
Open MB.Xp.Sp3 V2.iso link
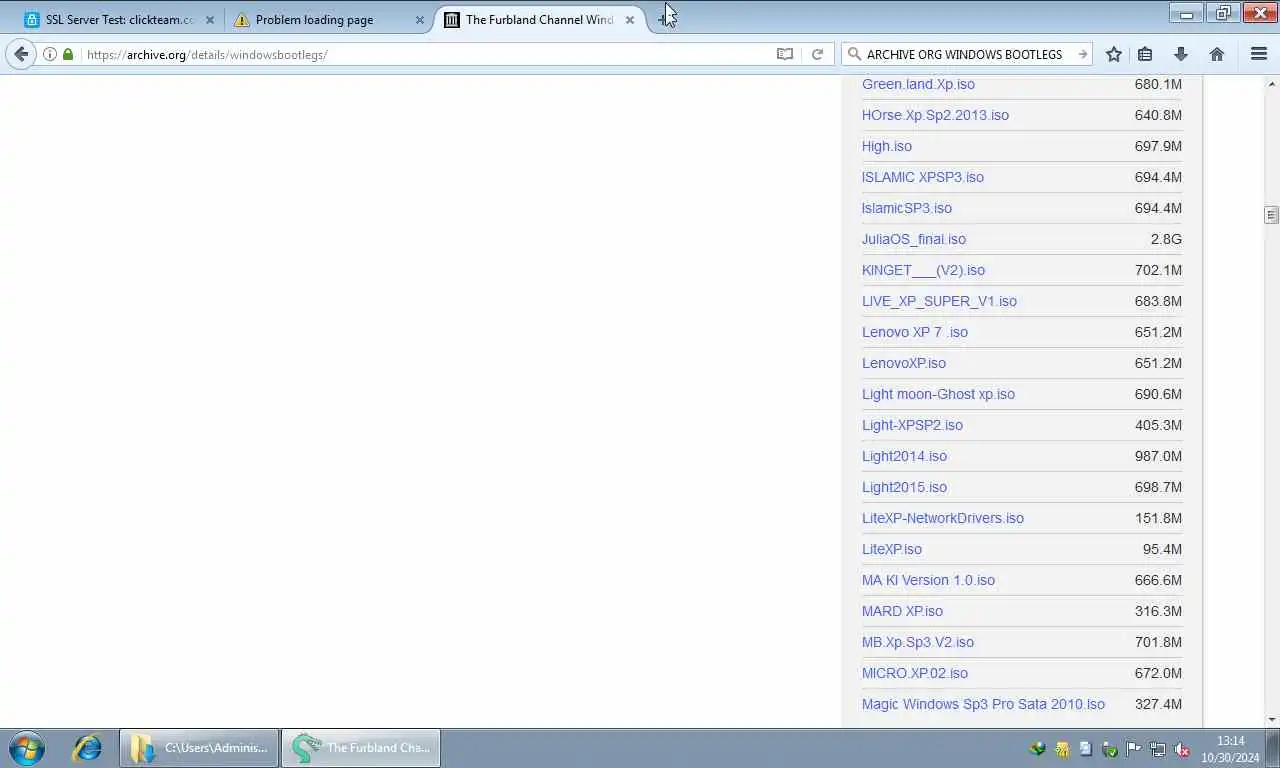coord(918,642)
